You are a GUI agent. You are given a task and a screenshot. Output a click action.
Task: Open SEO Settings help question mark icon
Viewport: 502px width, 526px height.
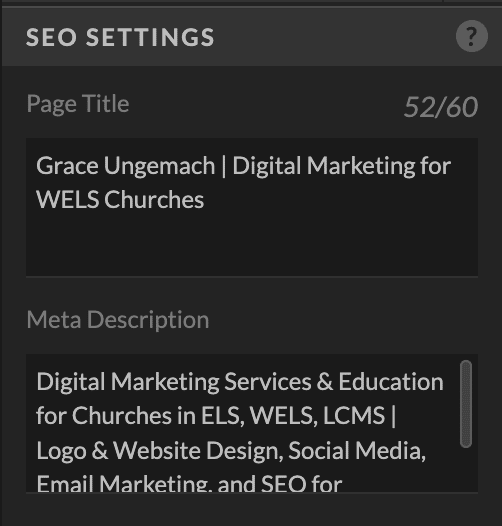click(471, 36)
